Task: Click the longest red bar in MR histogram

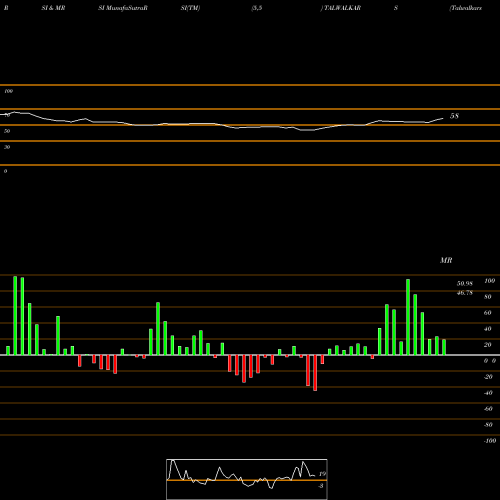Action: (315, 373)
